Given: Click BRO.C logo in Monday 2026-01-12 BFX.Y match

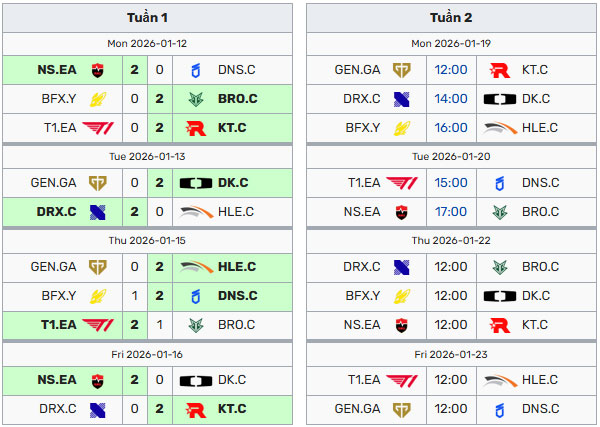Looking at the screenshot, I should click(x=195, y=99).
